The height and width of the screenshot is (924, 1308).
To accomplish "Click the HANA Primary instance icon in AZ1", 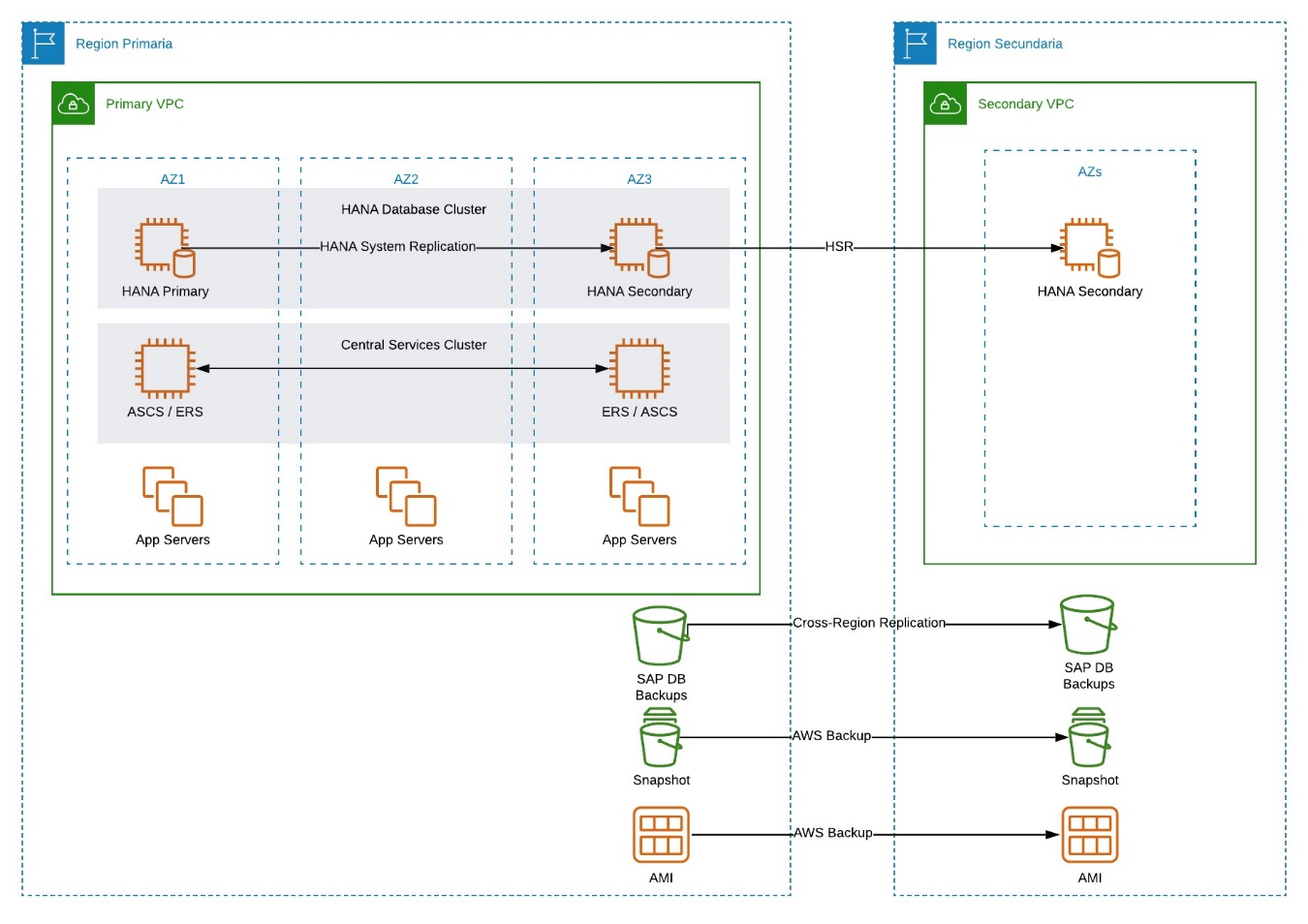I will pyautogui.click(x=165, y=248).
